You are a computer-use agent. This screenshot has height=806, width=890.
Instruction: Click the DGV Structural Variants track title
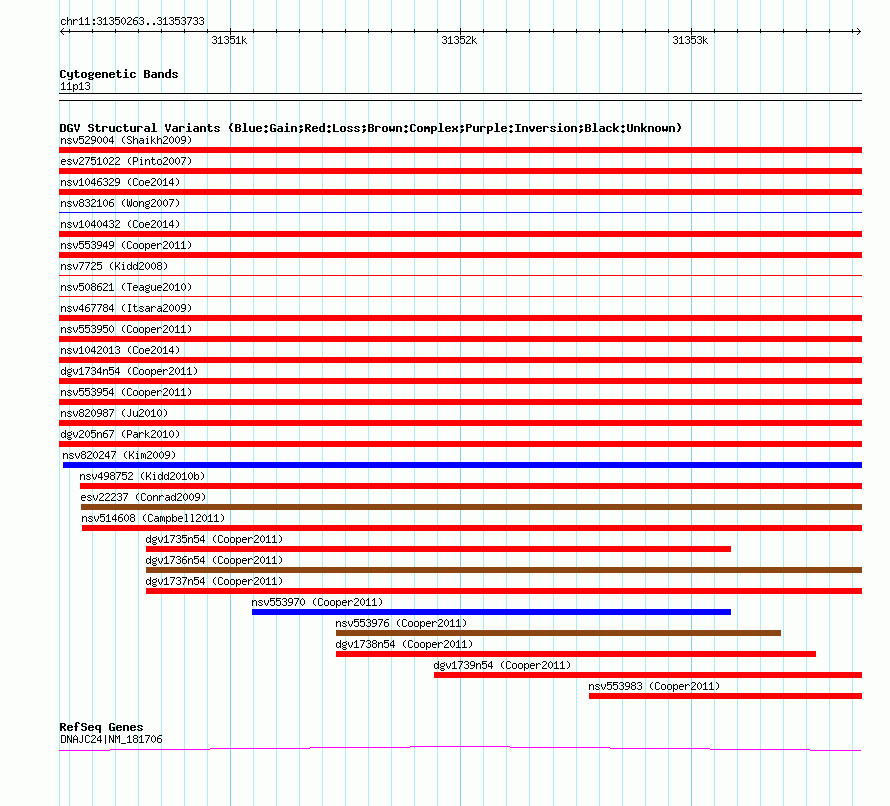pos(371,128)
